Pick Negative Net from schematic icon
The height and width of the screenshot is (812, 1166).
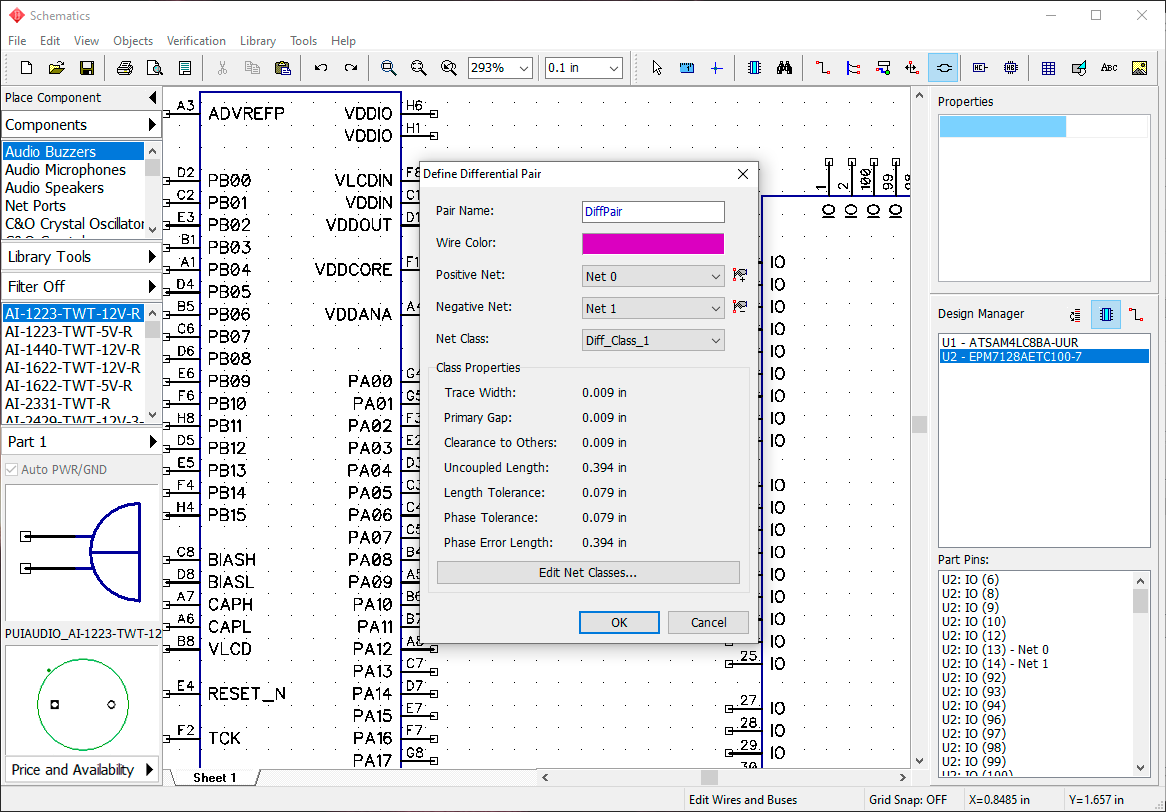click(739, 306)
